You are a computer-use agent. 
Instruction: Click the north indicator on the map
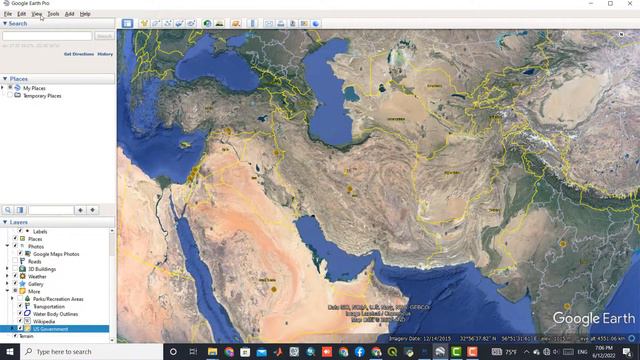[621, 34]
